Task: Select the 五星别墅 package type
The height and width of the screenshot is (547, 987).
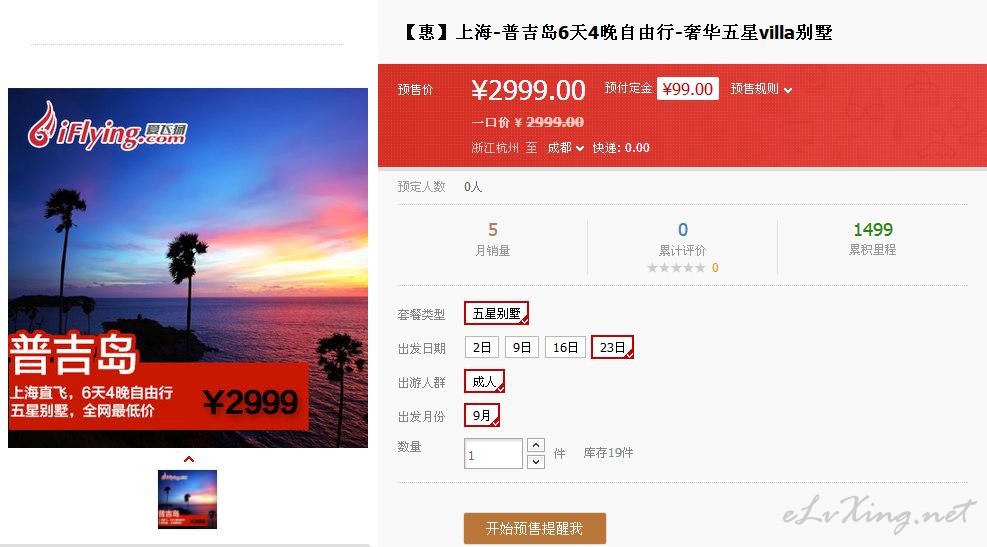Action: coord(496,313)
